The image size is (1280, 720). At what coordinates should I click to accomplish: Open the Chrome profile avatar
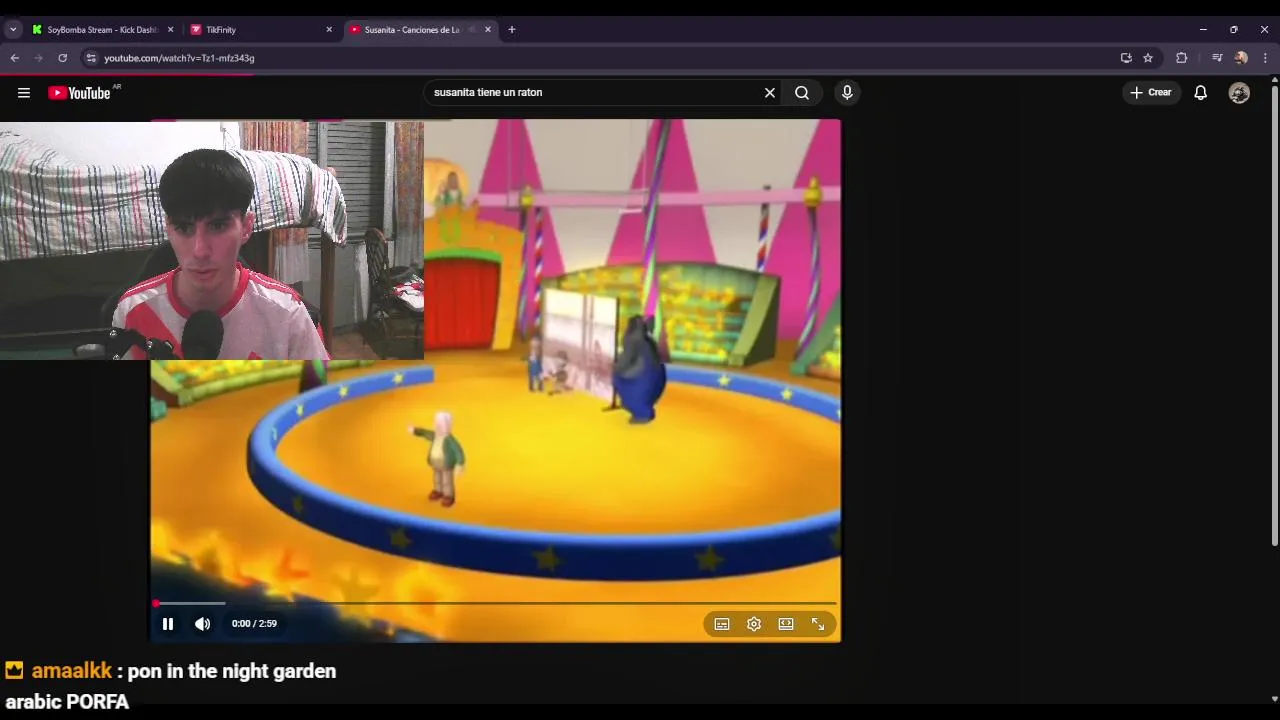coord(1241,58)
